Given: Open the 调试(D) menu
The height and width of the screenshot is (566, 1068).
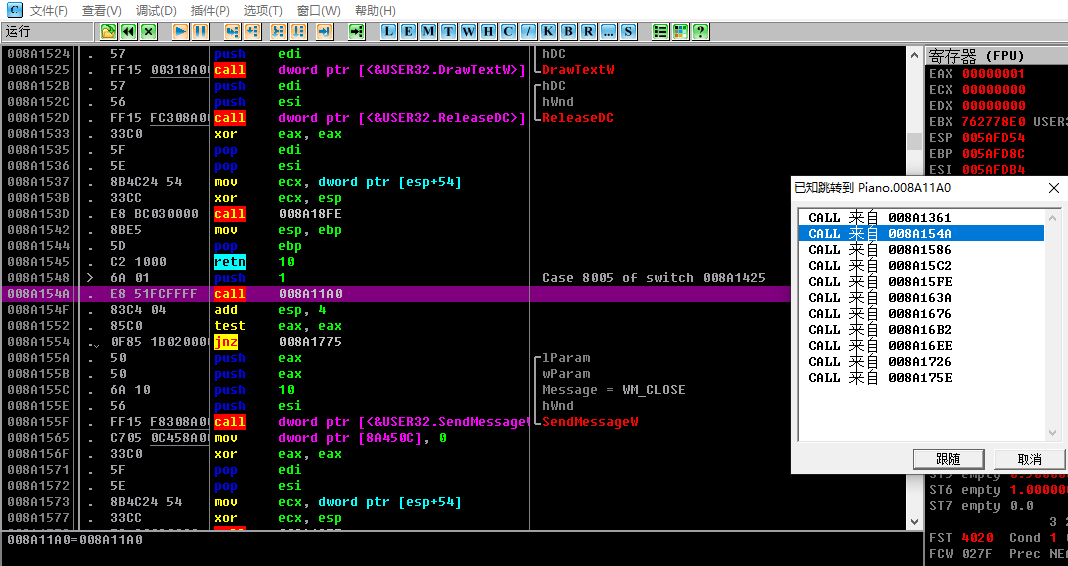Looking at the screenshot, I should click(x=156, y=11).
